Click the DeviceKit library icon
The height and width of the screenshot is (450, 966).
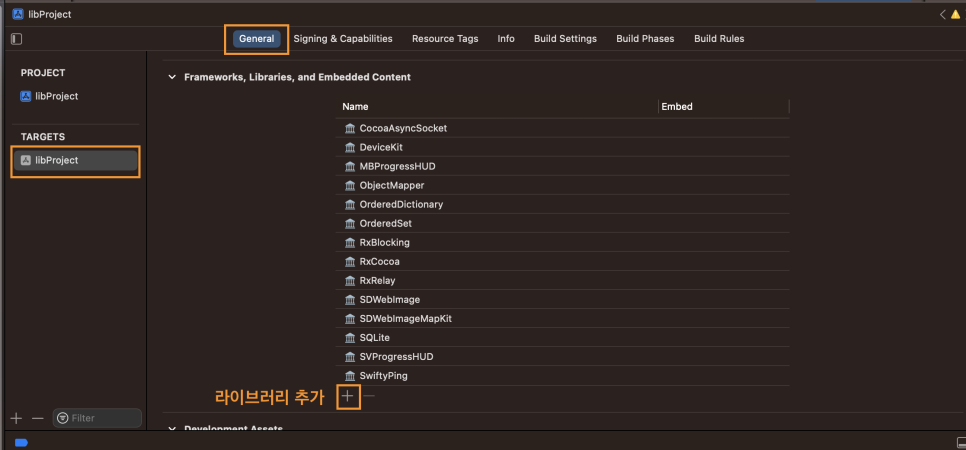click(350, 147)
